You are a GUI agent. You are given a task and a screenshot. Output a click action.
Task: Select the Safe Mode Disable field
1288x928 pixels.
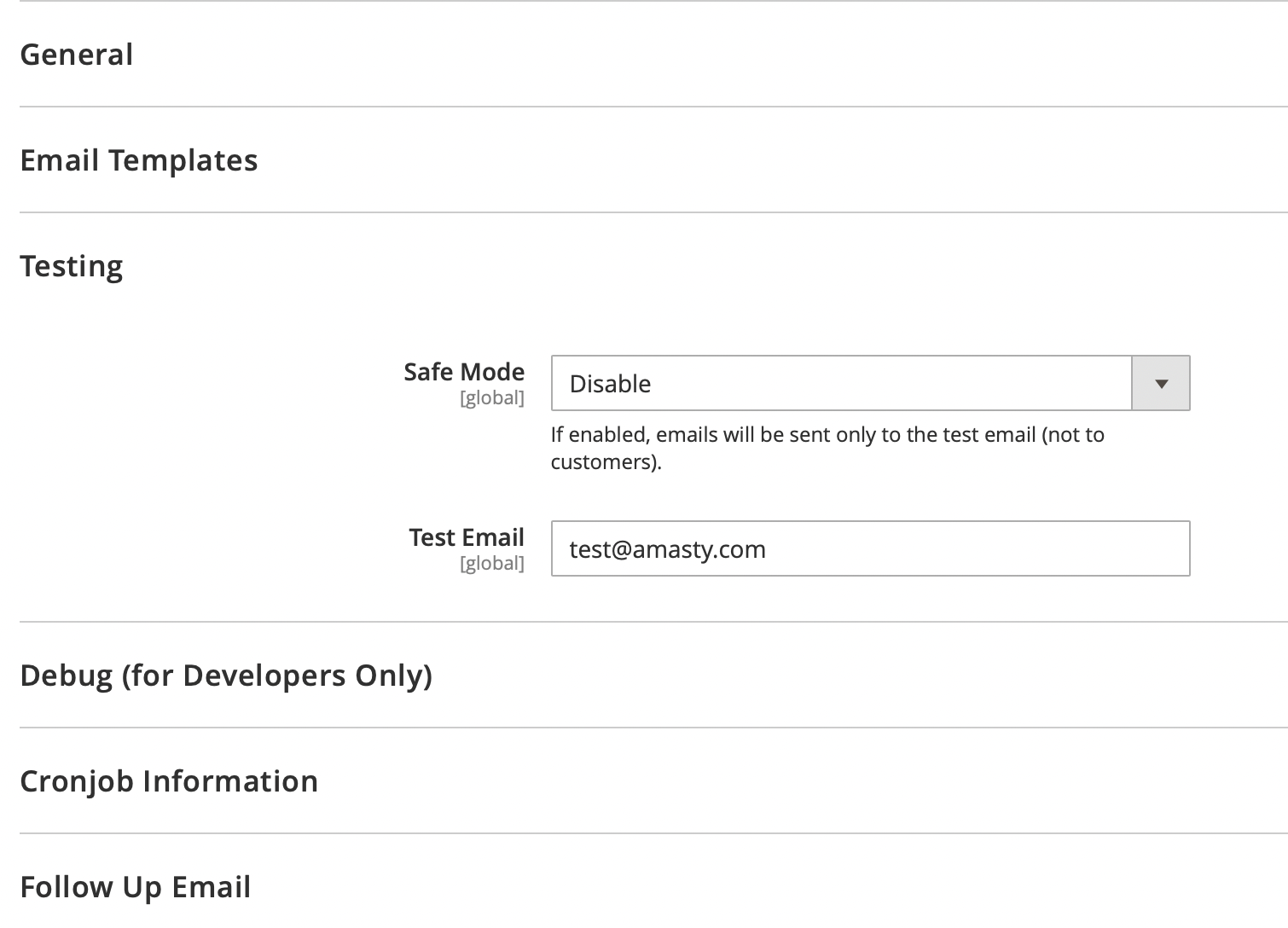click(x=870, y=384)
